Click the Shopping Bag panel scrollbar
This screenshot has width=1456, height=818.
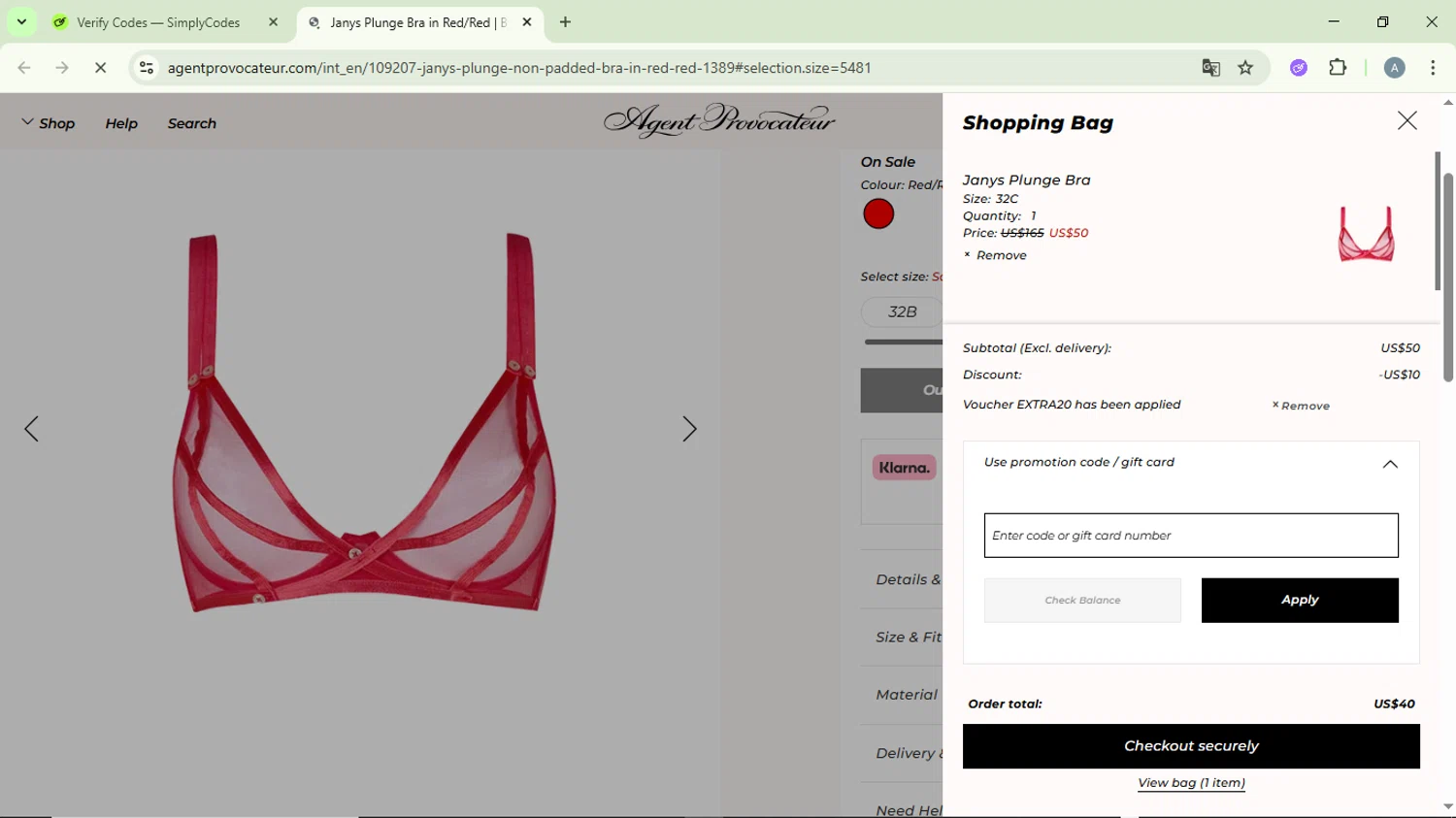coord(1438,221)
